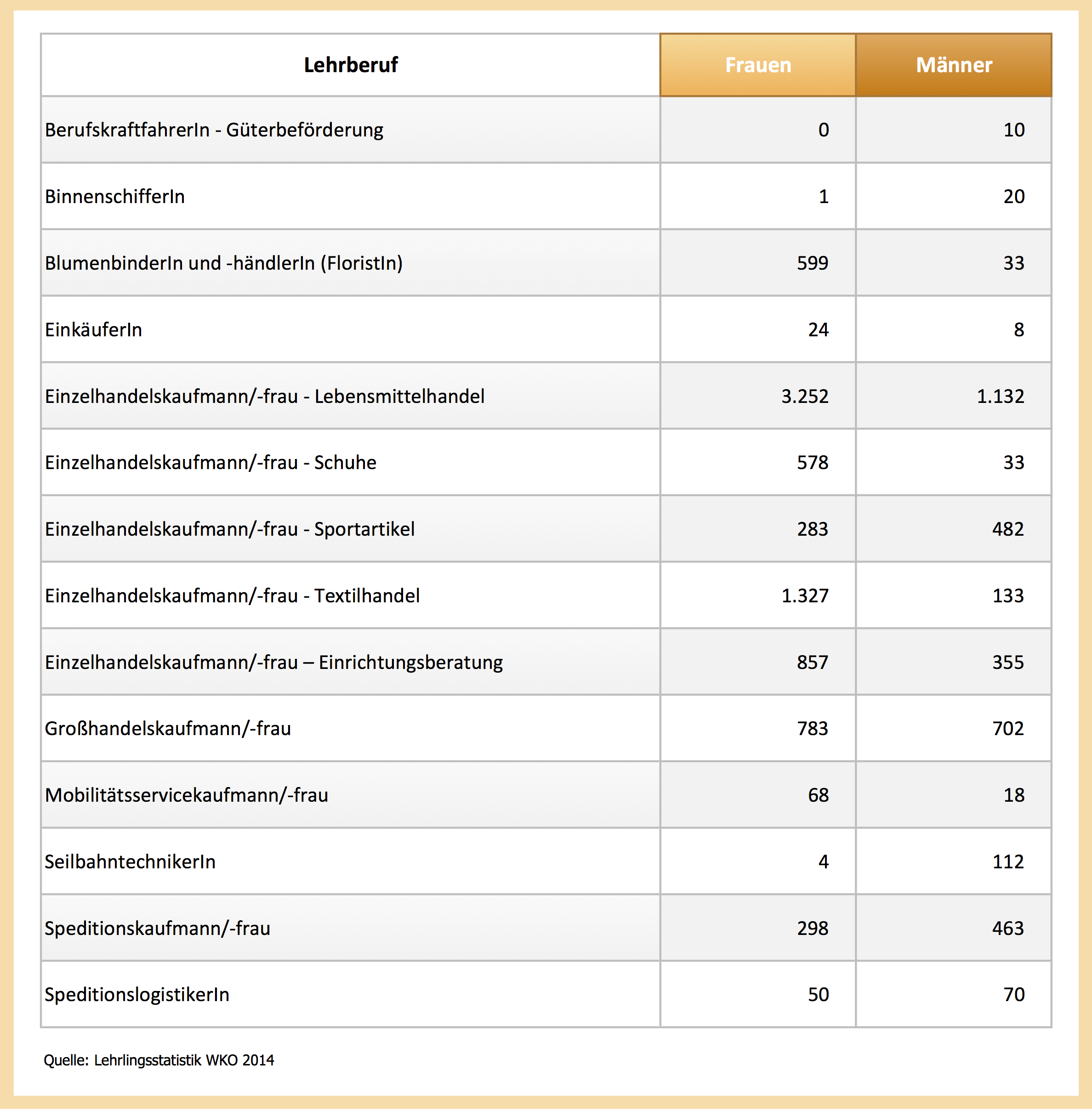1092x1110 pixels.
Task: Click the Männer column header
Action: 953,65
